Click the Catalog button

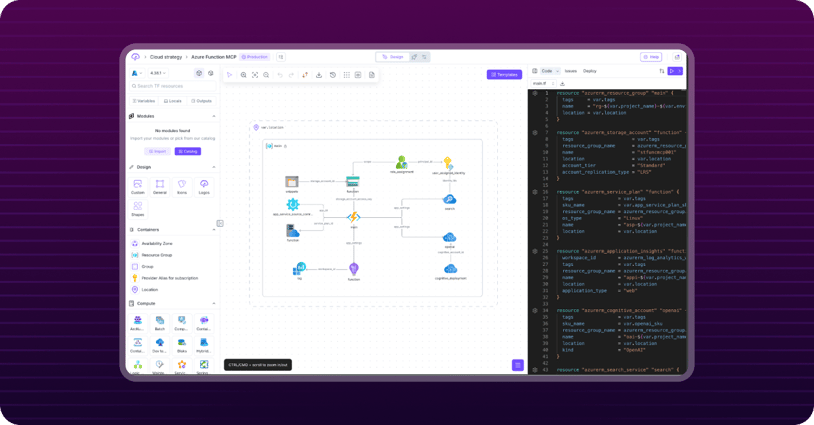click(x=187, y=151)
